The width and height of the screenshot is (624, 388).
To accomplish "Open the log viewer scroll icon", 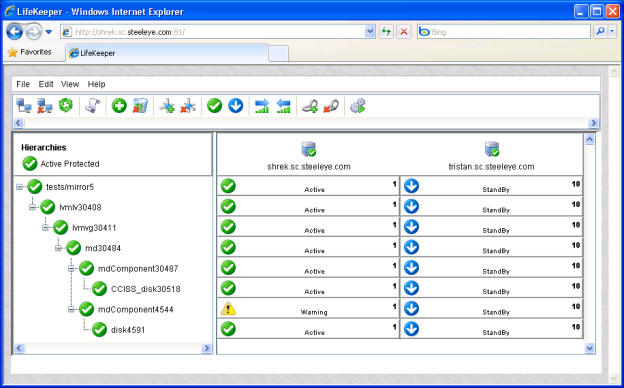I will [92, 106].
